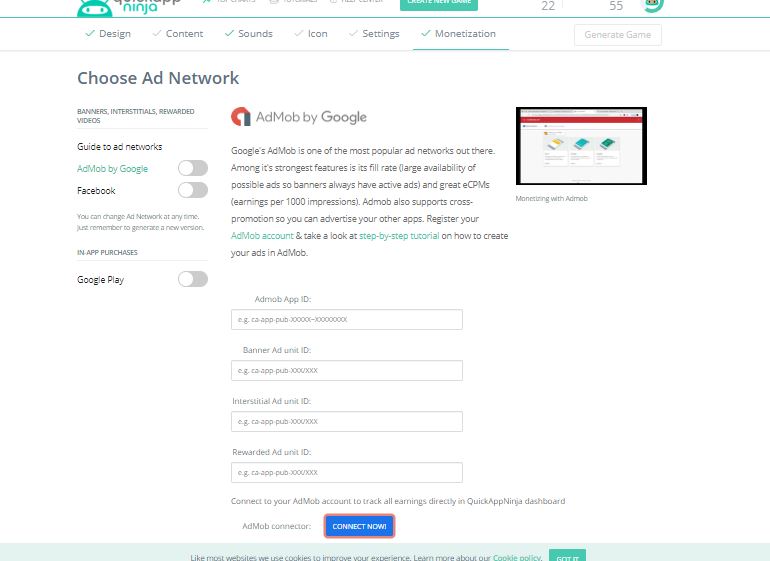Open the user avatar in the header
The image size is (770, 561).
pyautogui.click(x=652, y=6)
